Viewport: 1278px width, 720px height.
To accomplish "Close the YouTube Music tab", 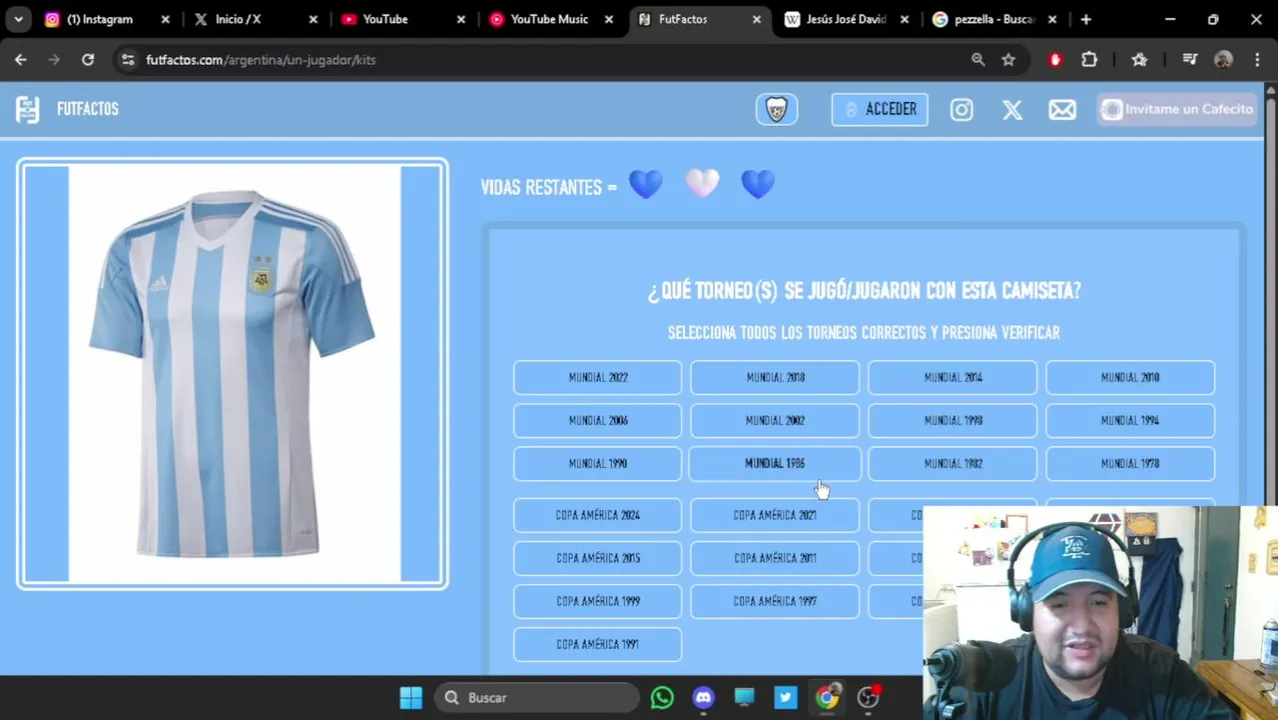I will tap(608, 19).
